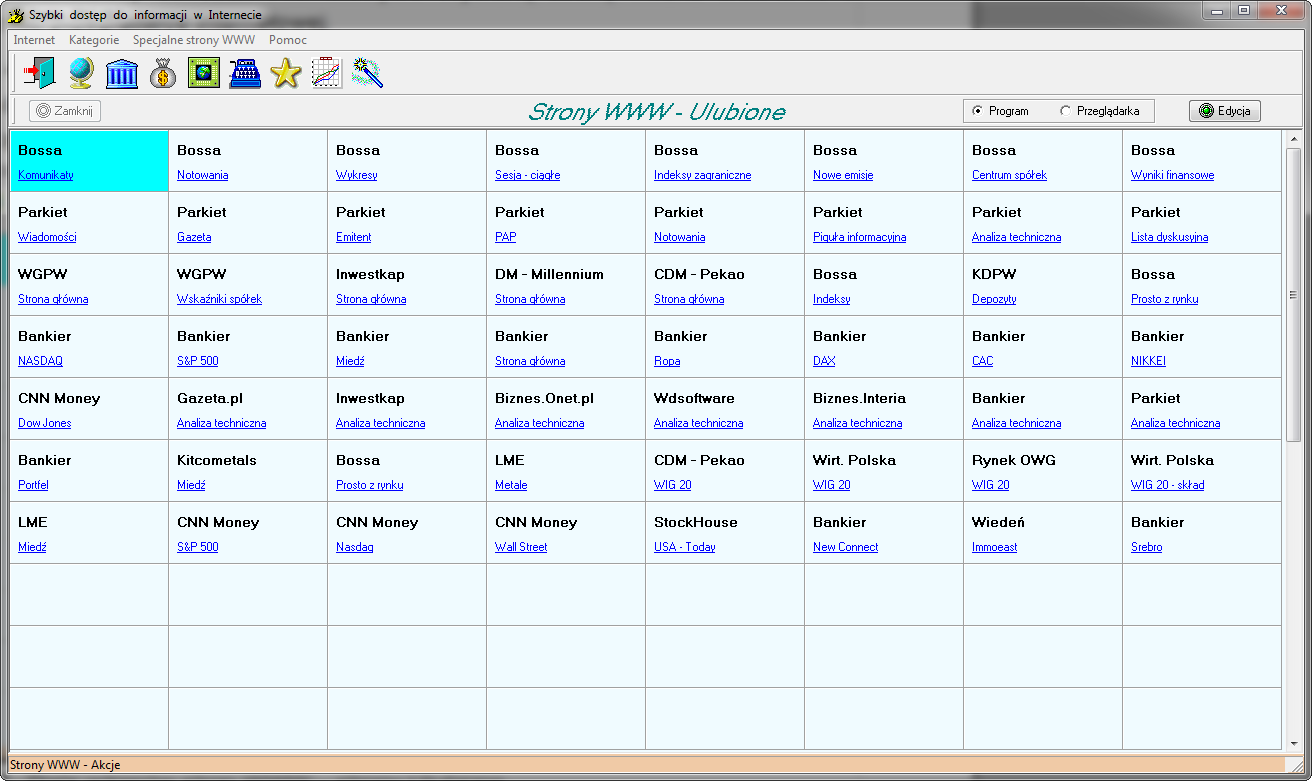Open Parkiet Lista dyskusyjna link
1312x781 pixels.
click(x=1169, y=237)
